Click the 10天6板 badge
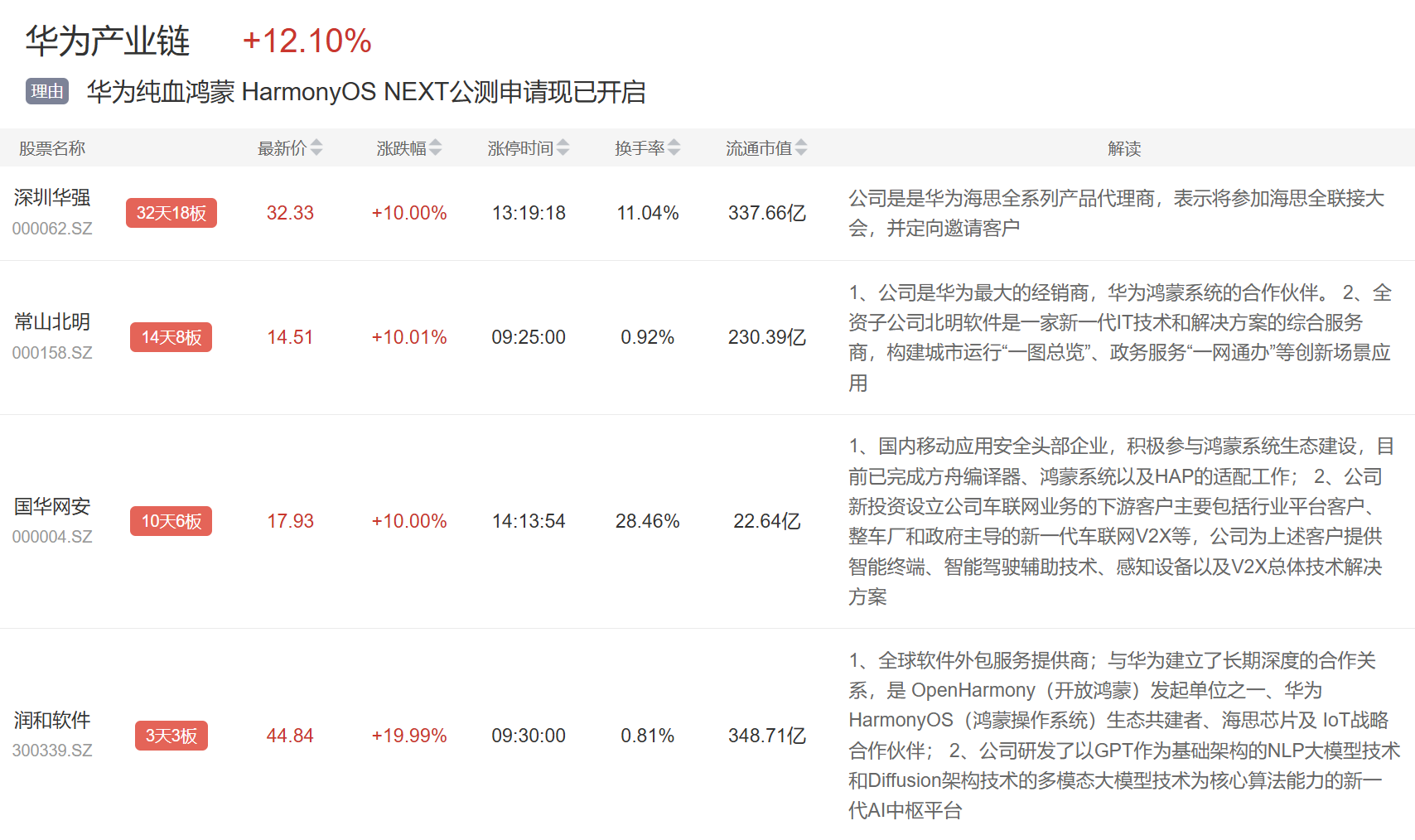Viewport: 1415px width, 840px height. pyautogui.click(x=171, y=521)
